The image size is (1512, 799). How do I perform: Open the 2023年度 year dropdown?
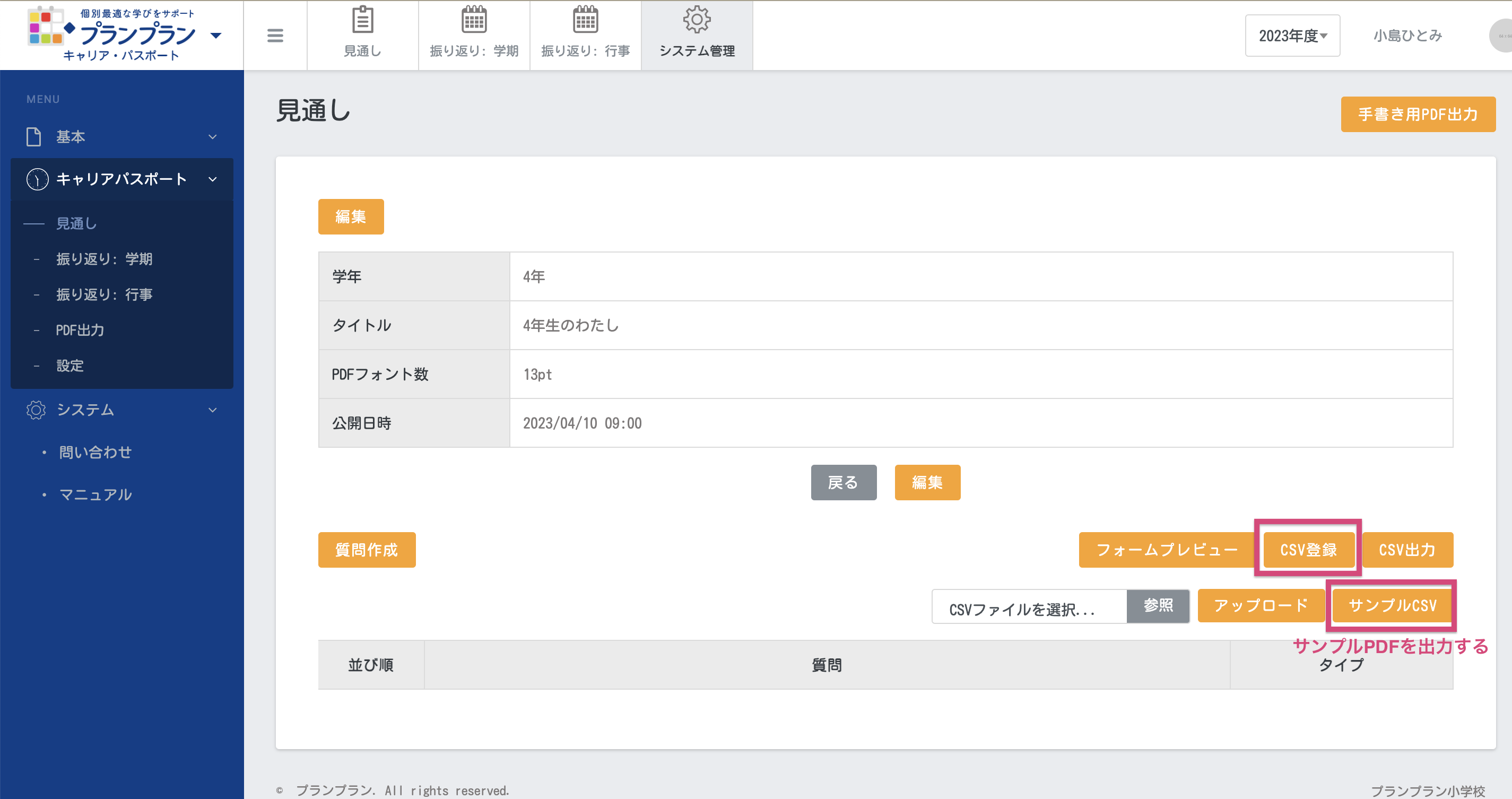point(1292,36)
